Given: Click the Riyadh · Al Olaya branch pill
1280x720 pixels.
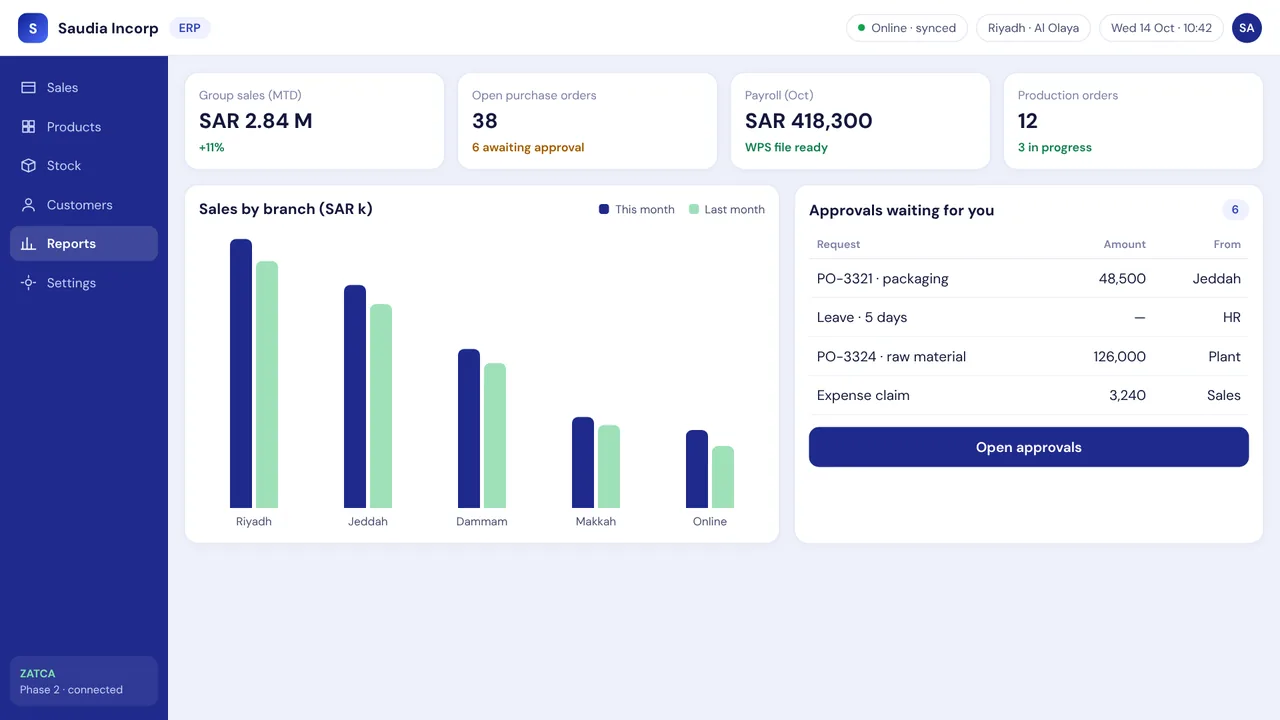Looking at the screenshot, I should (x=1033, y=28).
